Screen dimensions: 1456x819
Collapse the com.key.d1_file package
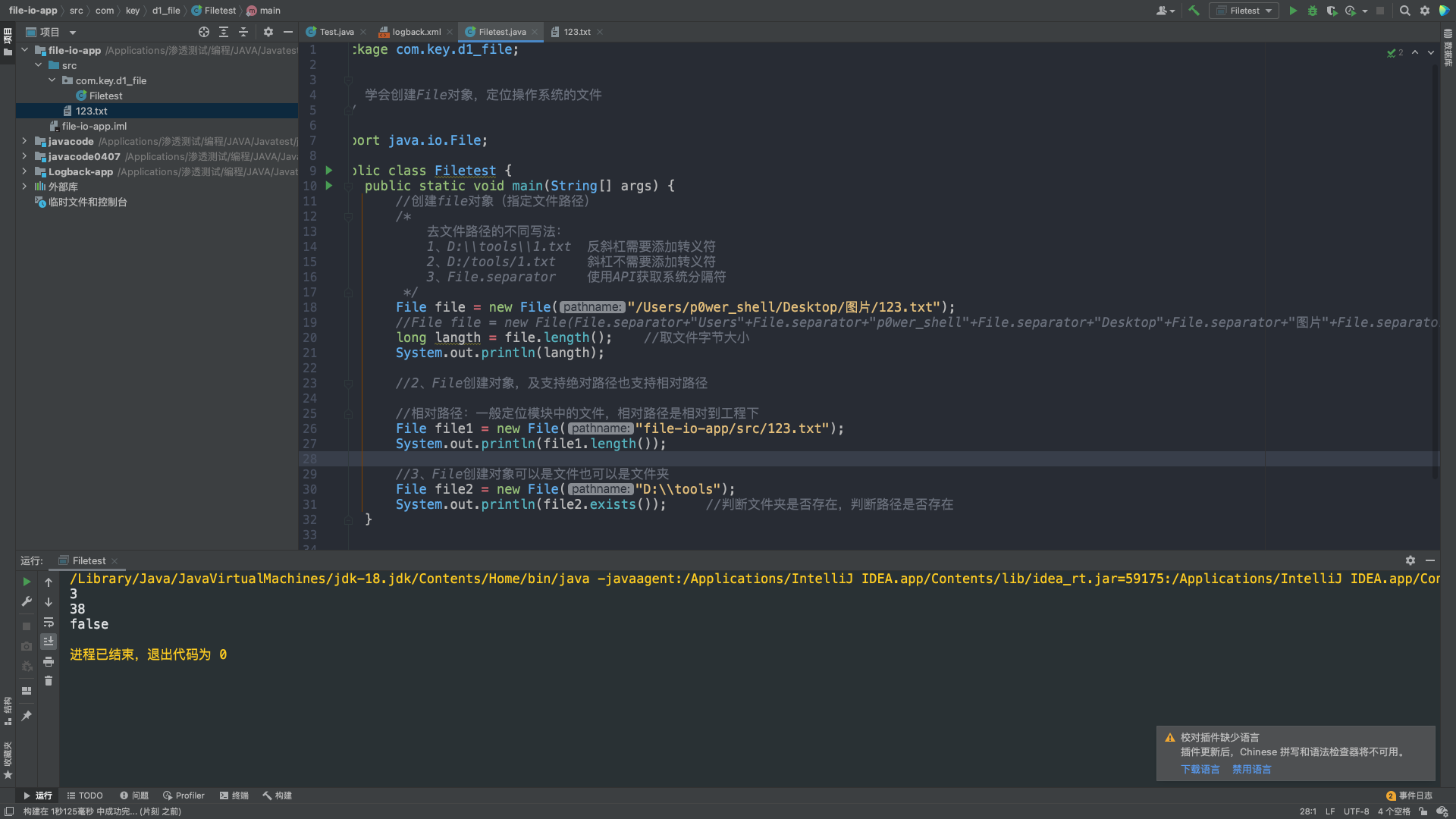52,80
